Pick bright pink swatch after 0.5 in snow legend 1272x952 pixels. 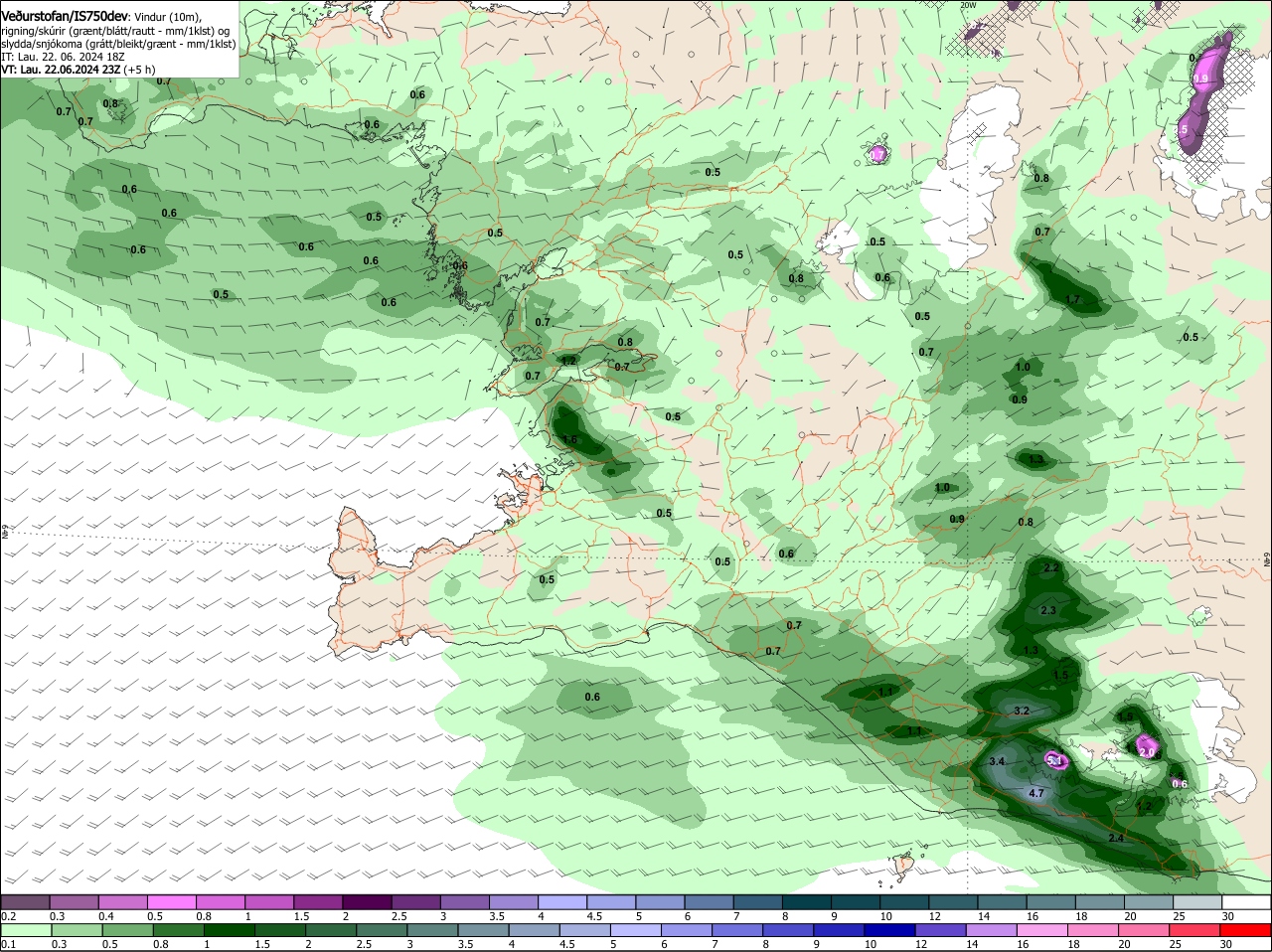171,902
